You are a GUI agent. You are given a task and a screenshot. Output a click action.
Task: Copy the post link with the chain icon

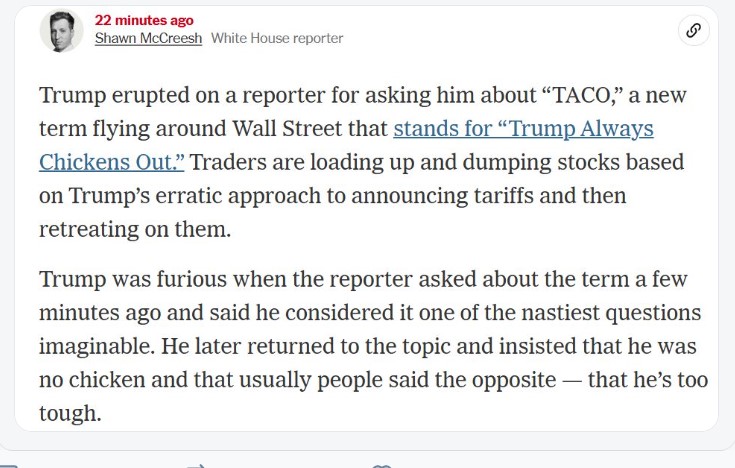coord(693,30)
